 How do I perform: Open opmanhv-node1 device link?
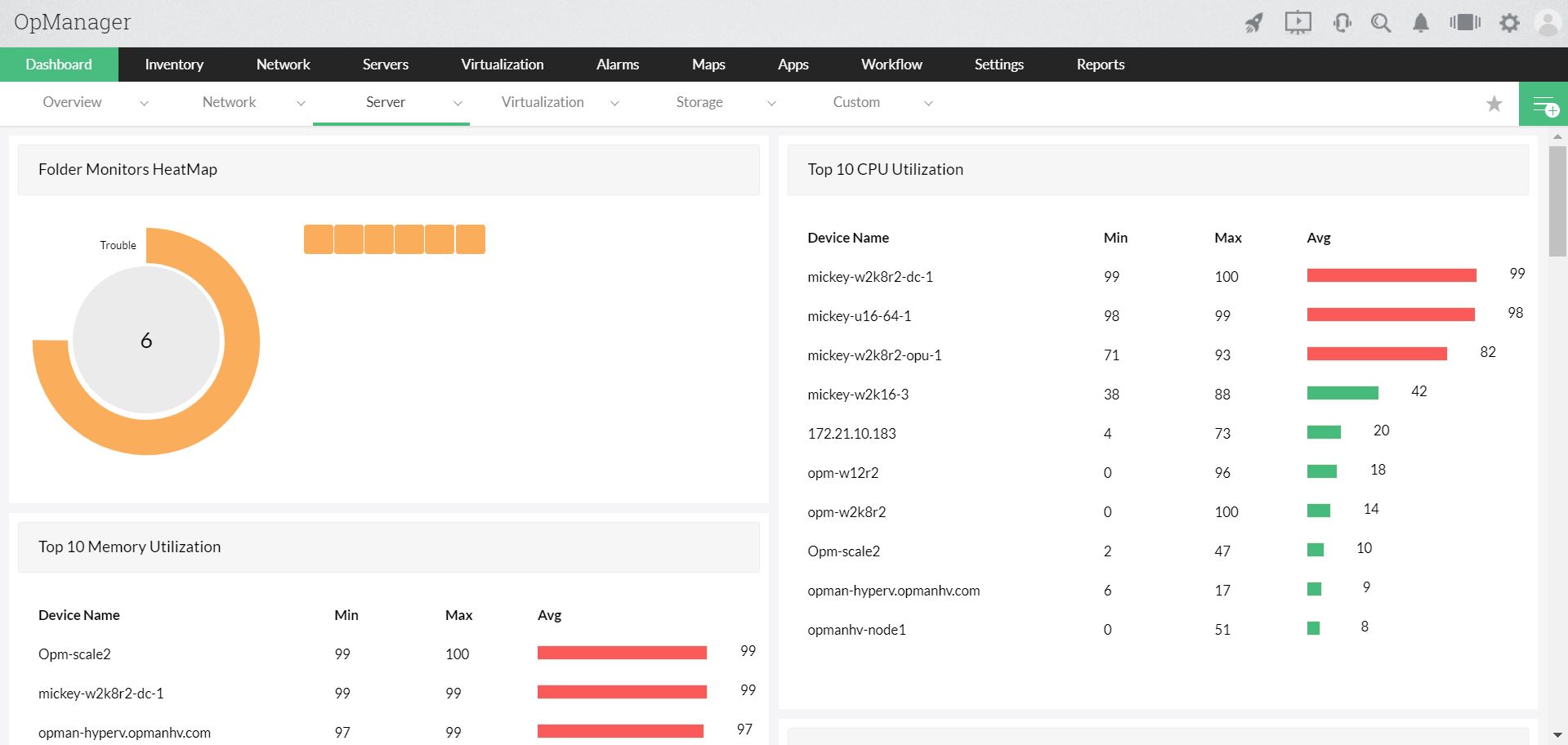click(x=856, y=630)
